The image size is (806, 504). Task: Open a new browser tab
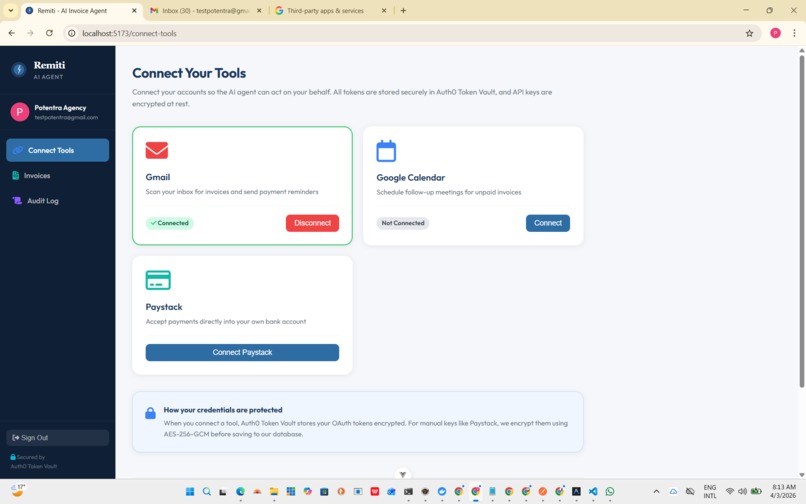(404, 10)
